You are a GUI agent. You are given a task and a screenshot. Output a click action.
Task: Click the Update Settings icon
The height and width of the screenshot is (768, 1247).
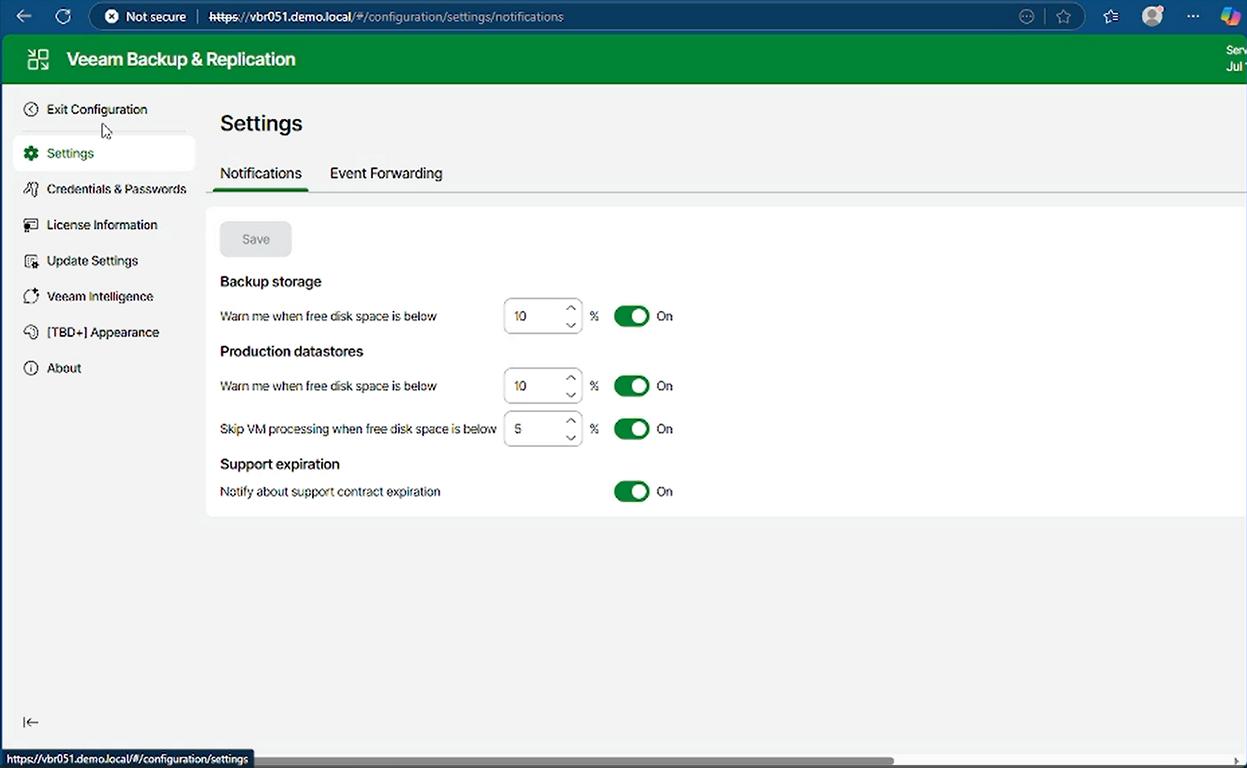[31, 261]
